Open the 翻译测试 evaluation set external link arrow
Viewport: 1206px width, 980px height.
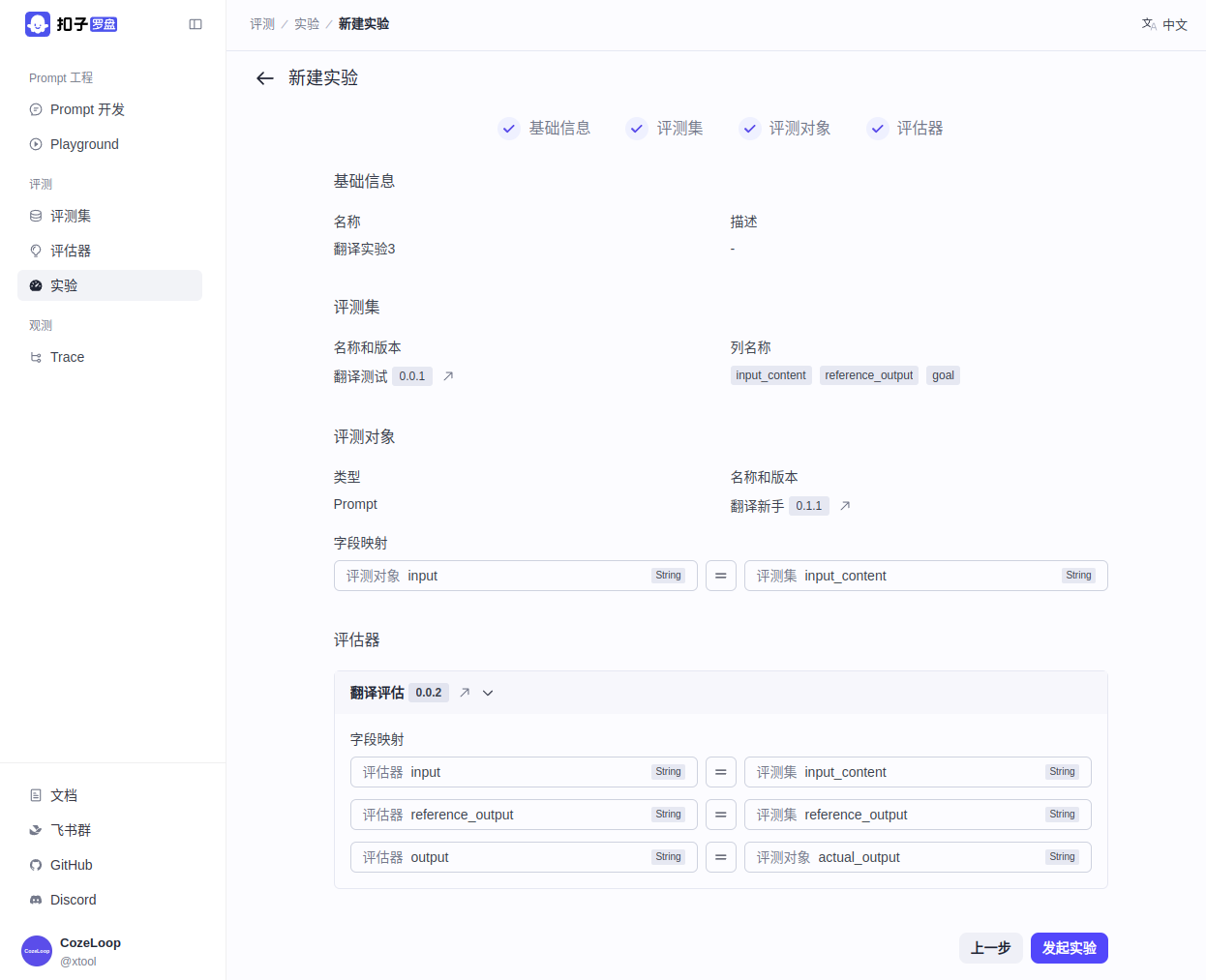(x=448, y=376)
